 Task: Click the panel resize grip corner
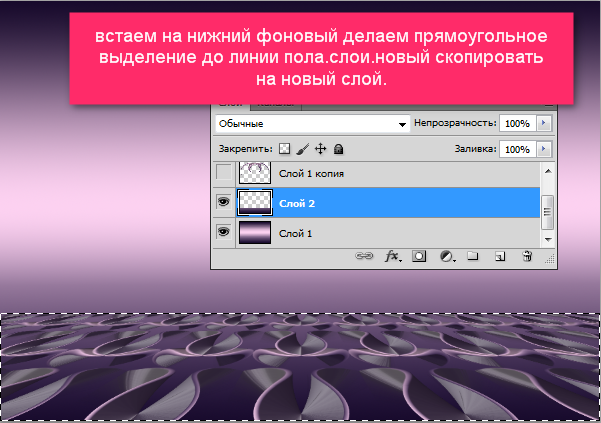(x=550, y=259)
